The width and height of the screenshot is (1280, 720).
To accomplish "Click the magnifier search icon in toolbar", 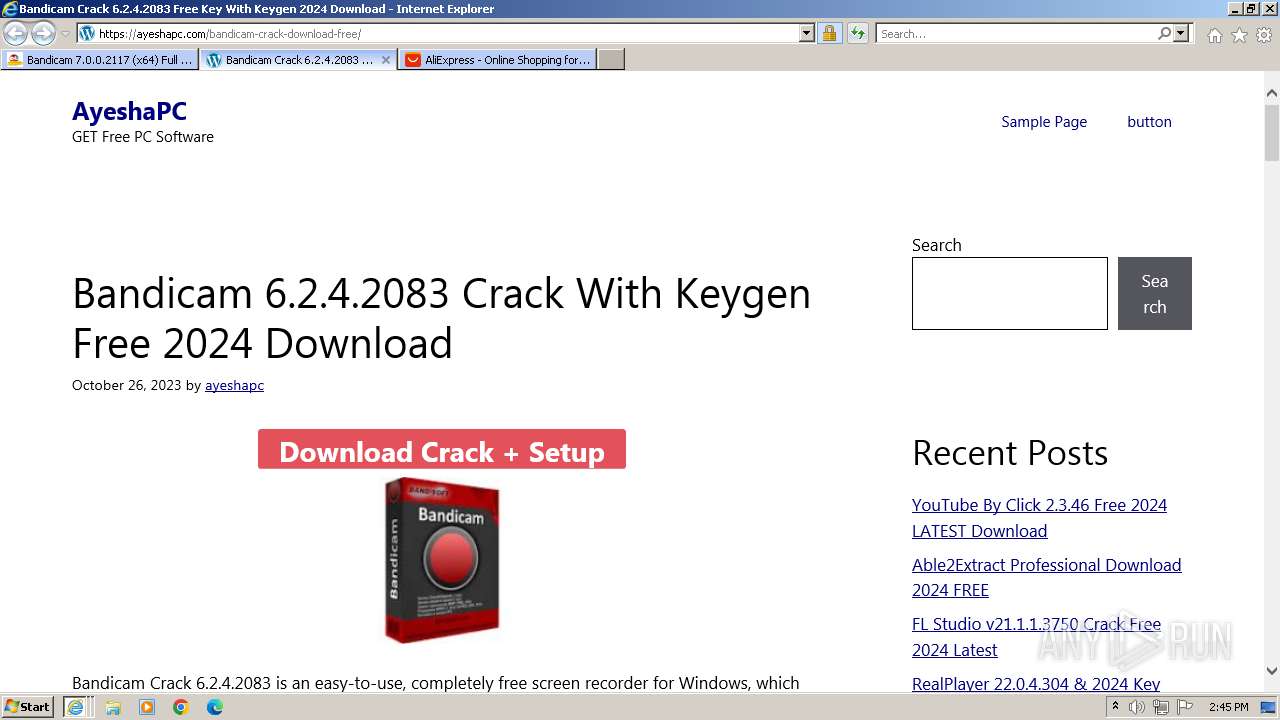I will point(1164,33).
